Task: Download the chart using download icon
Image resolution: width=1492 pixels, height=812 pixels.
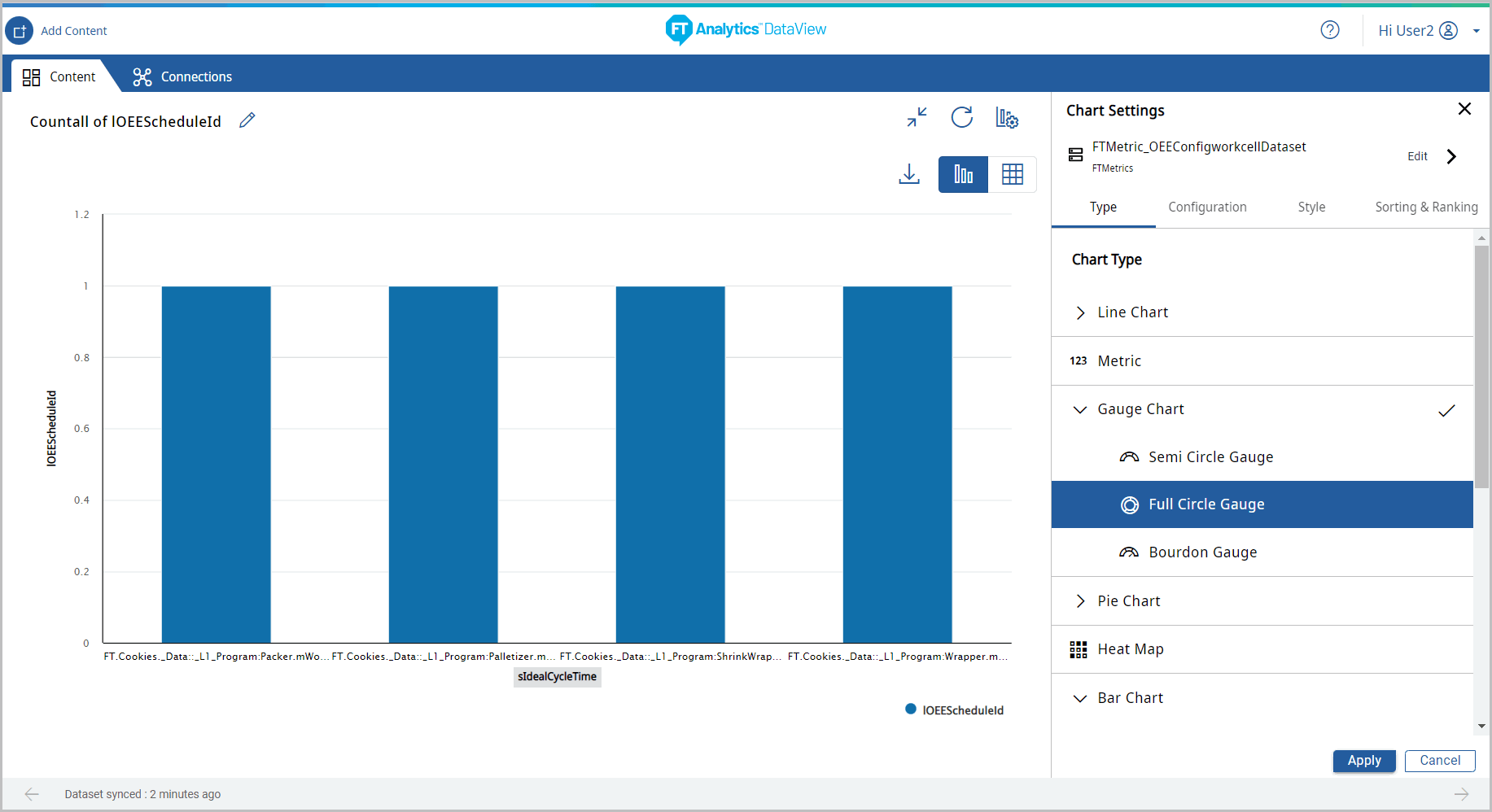Action: coord(908,174)
